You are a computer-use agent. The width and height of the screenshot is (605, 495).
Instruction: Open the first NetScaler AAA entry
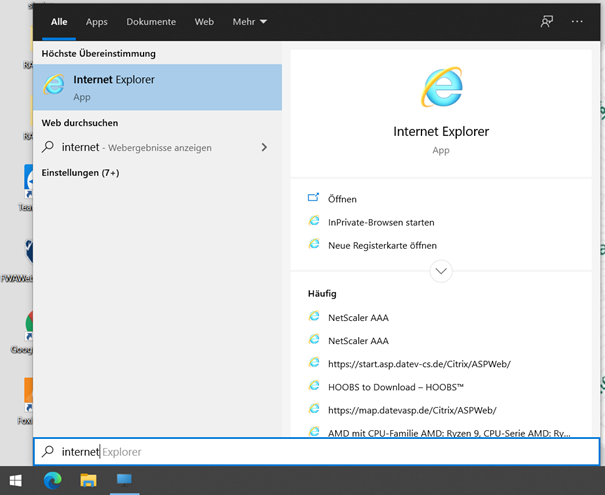coord(358,318)
